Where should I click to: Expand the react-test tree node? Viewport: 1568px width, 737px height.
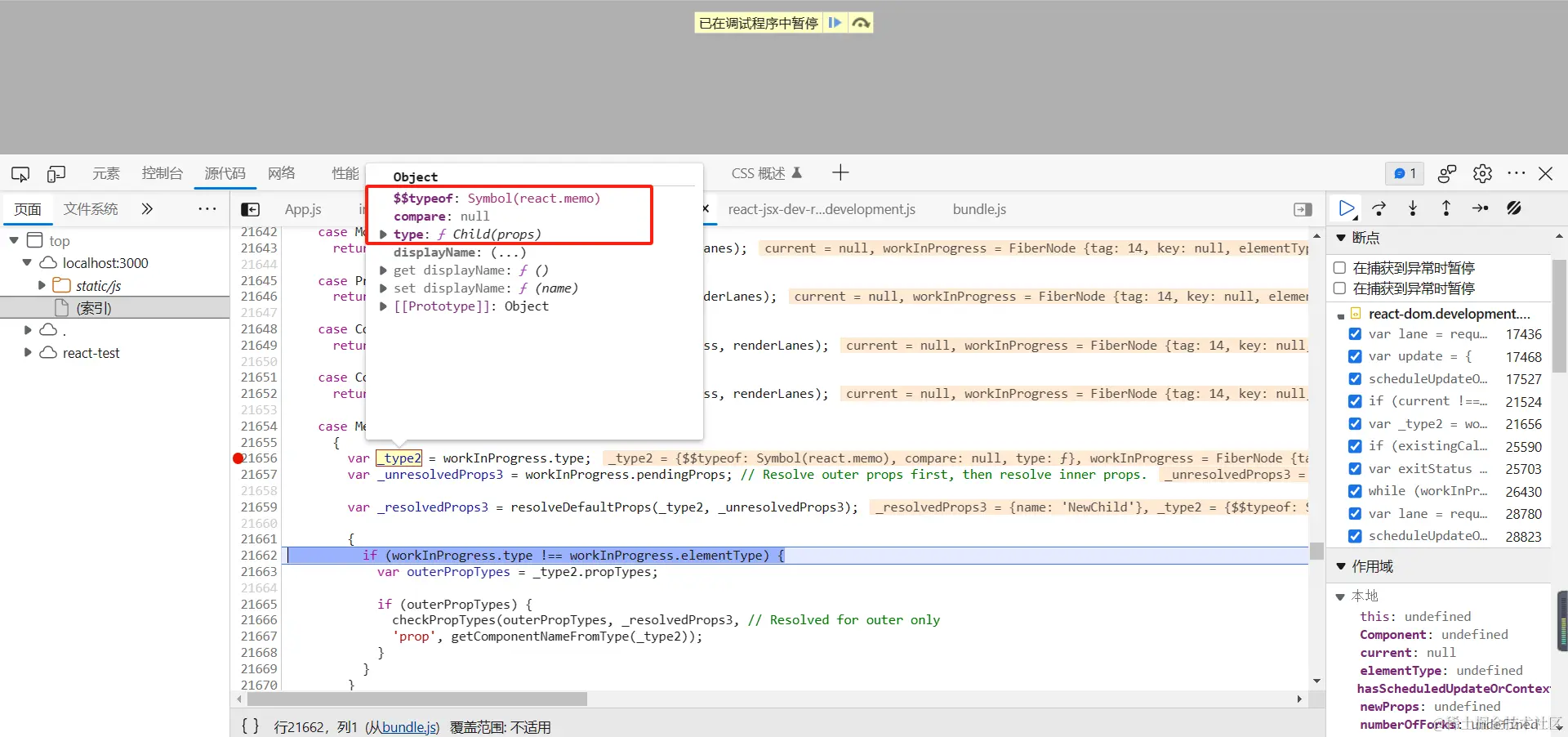[27, 353]
